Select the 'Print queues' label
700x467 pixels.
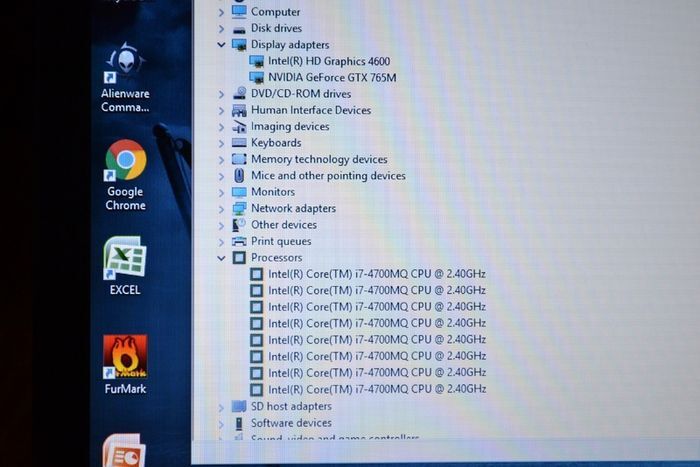(x=281, y=242)
